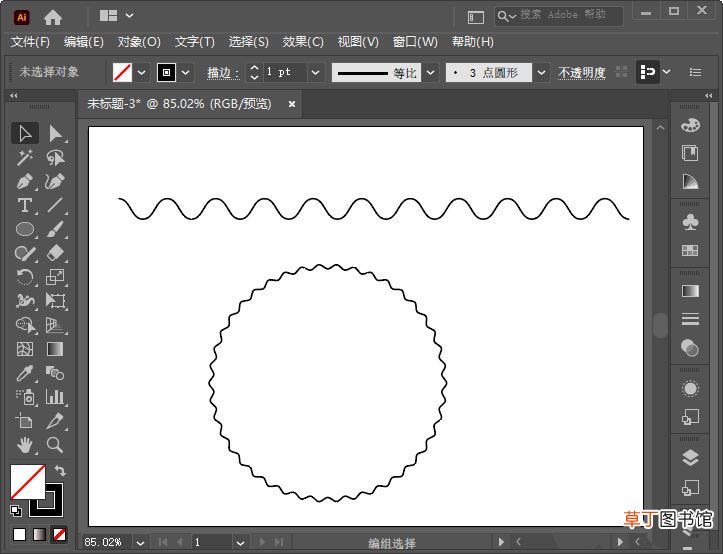The image size is (723, 554).
Task: Reset to default fill and stroke
Action: [16, 511]
